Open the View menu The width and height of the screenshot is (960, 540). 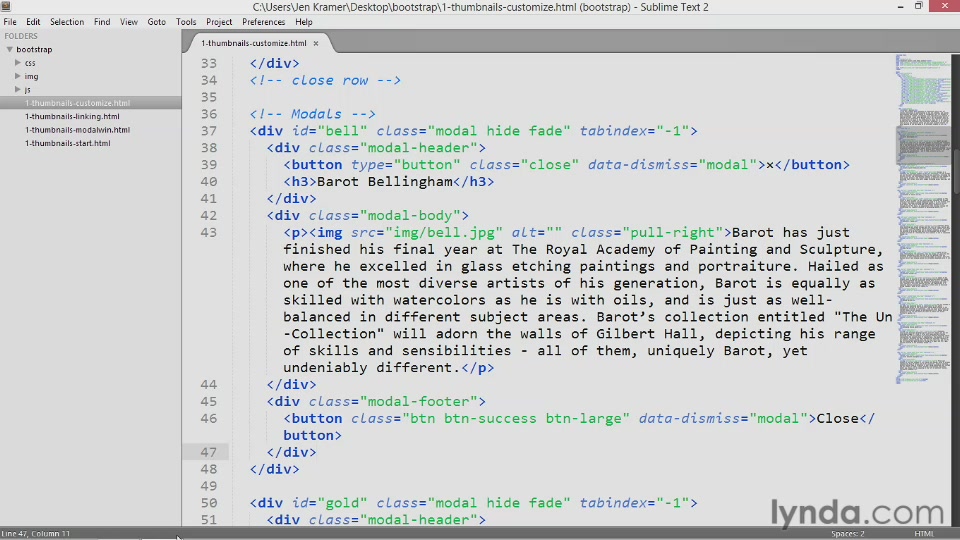click(x=129, y=22)
